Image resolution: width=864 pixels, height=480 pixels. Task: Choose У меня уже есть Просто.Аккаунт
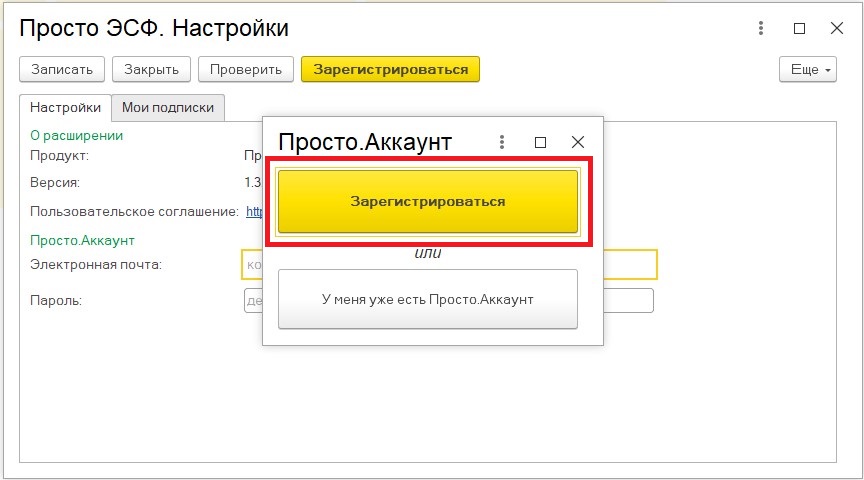click(428, 299)
